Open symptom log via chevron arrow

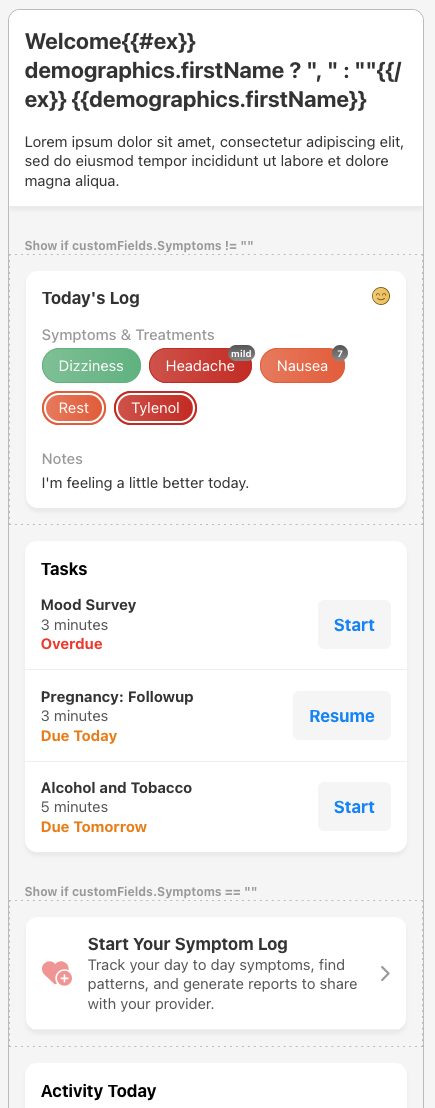(385, 974)
